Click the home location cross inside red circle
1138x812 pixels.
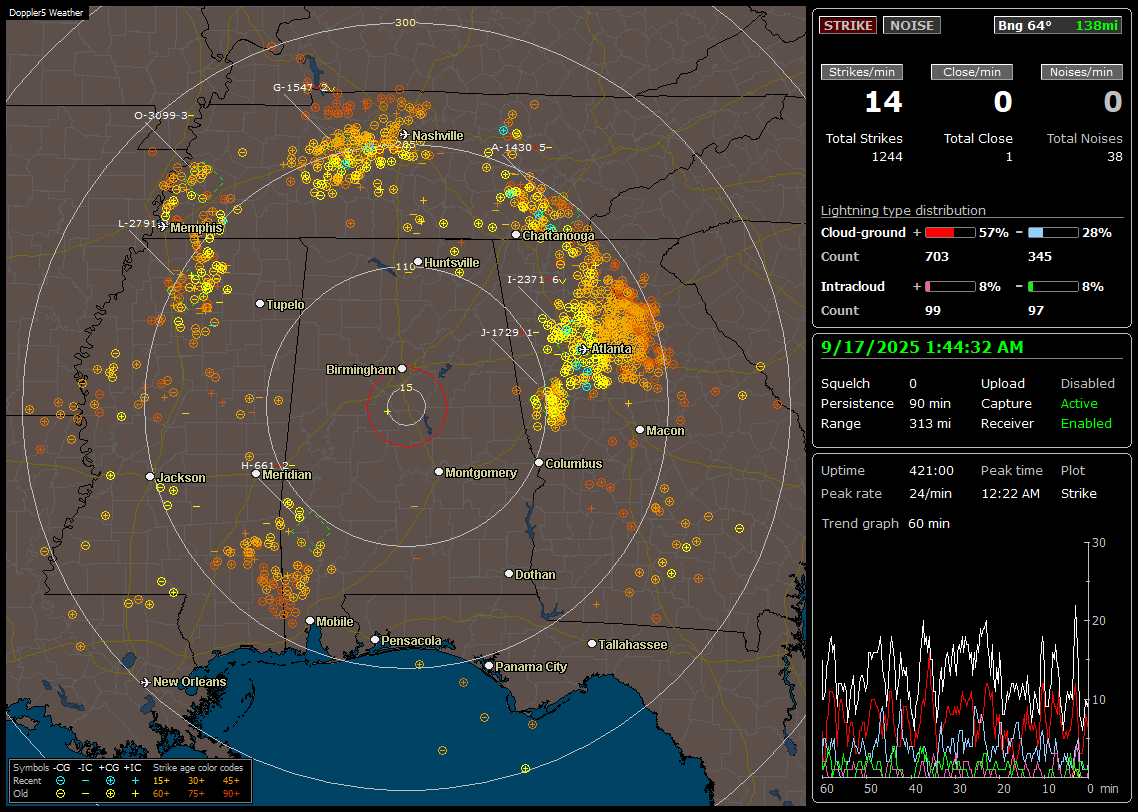click(x=388, y=412)
